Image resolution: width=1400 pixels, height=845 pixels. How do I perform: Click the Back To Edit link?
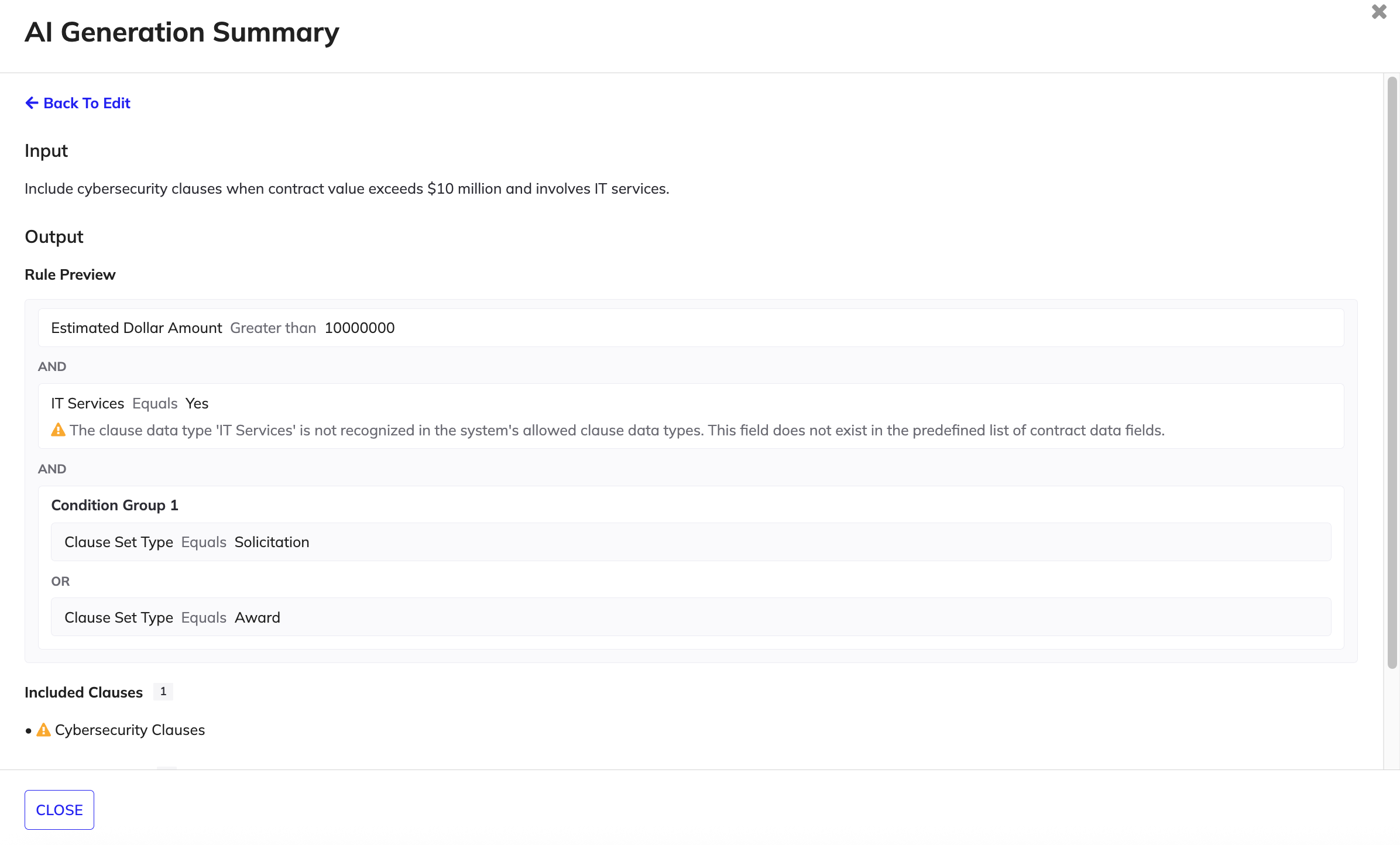78,103
